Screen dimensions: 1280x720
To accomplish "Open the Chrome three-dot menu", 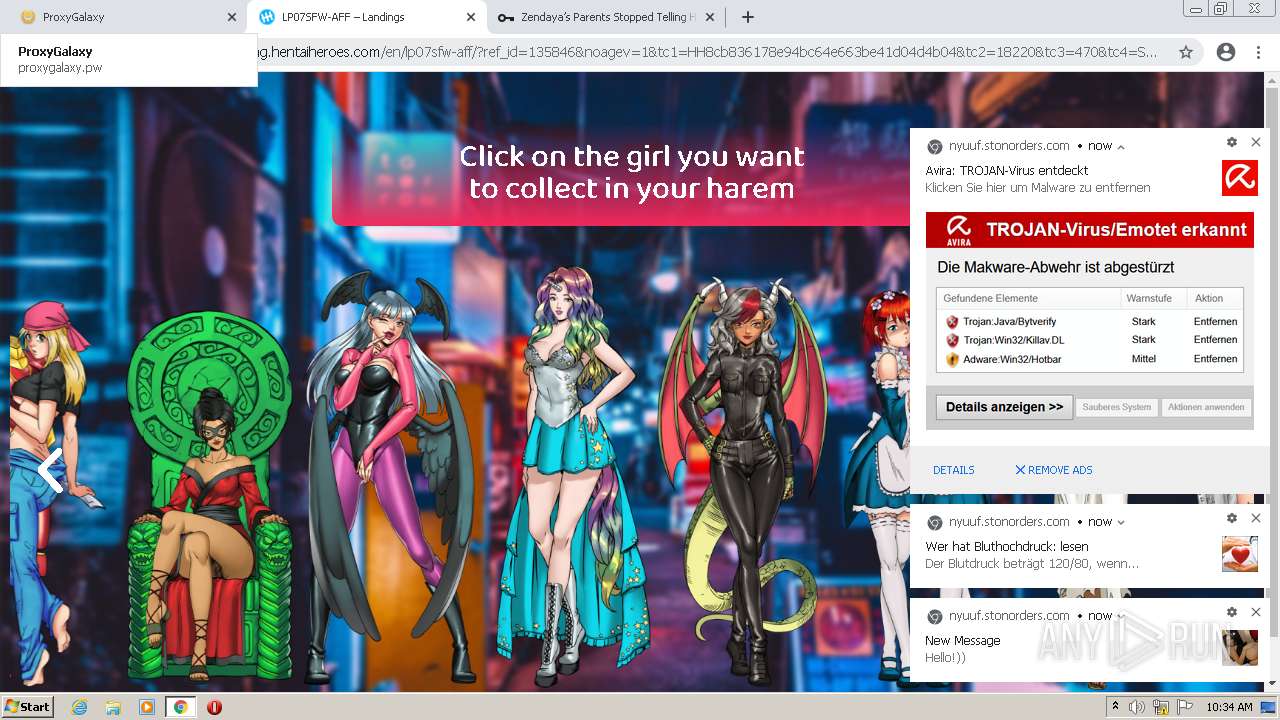I will pyautogui.click(x=1258, y=52).
